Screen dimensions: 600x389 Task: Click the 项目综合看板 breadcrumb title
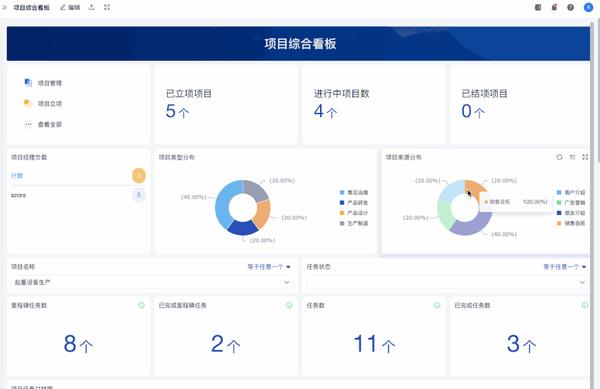tap(31, 7)
